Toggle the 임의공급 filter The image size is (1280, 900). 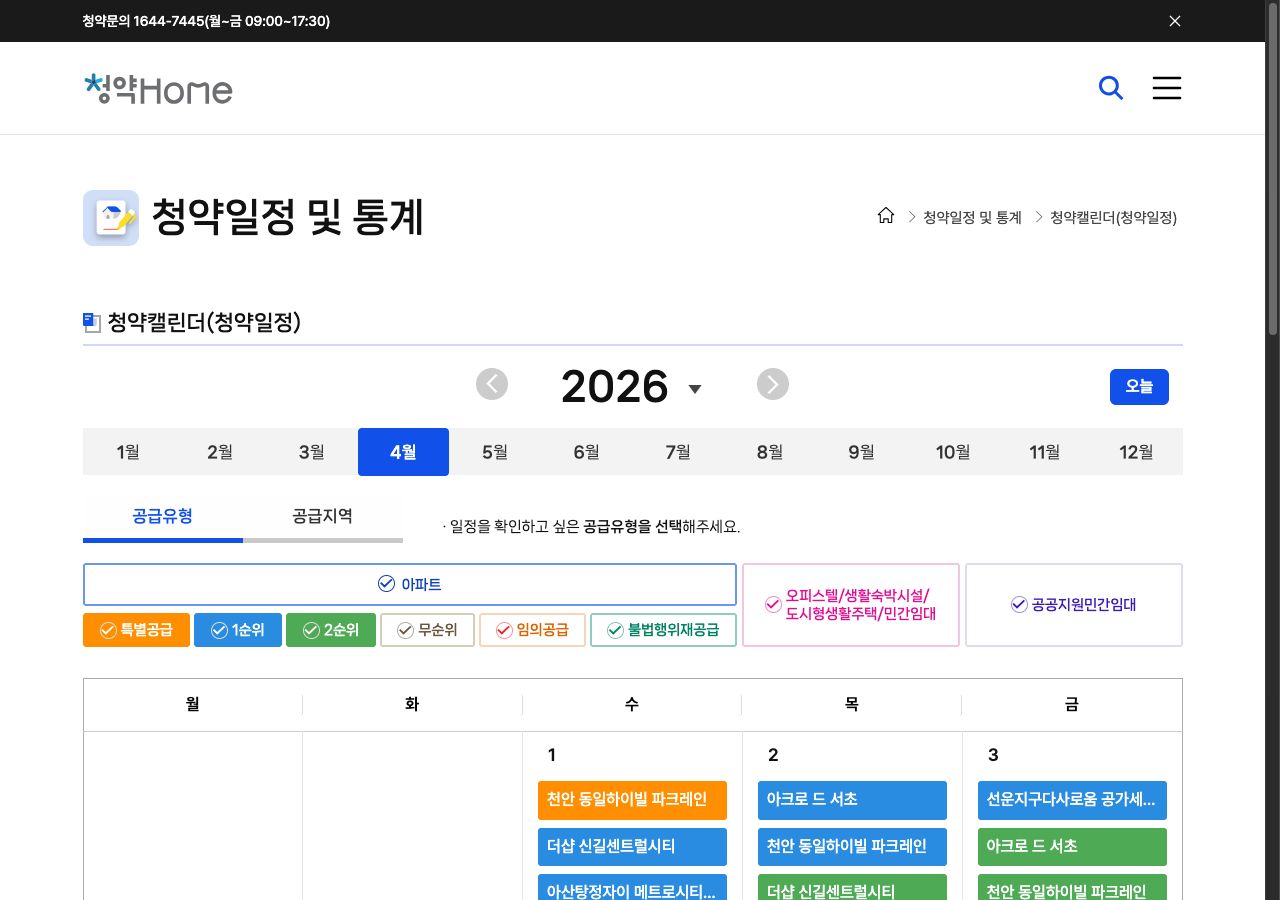click(x=532, y=630)
